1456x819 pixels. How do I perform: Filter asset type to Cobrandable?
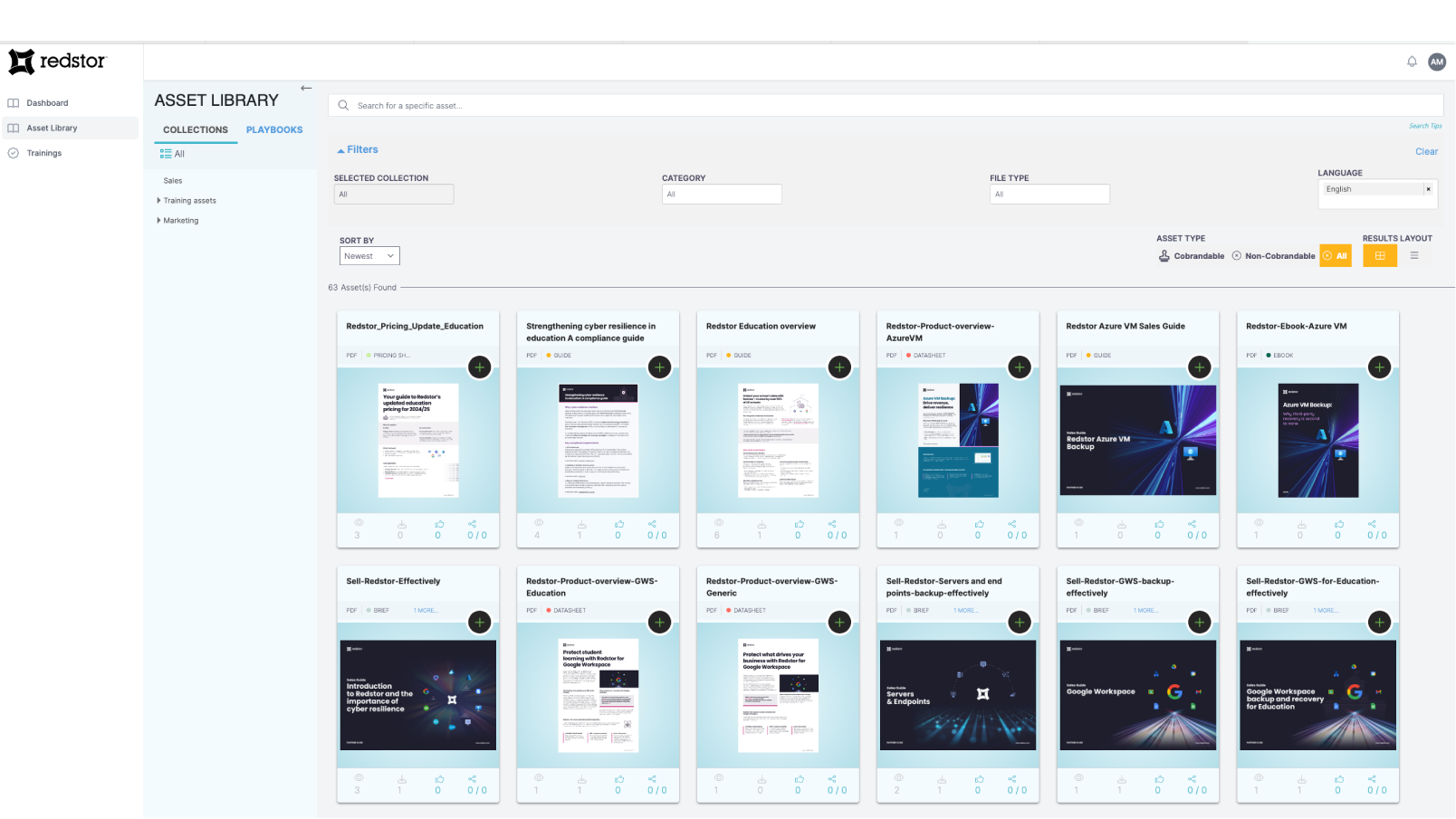pyautogui.click(x=1192, y=256)
